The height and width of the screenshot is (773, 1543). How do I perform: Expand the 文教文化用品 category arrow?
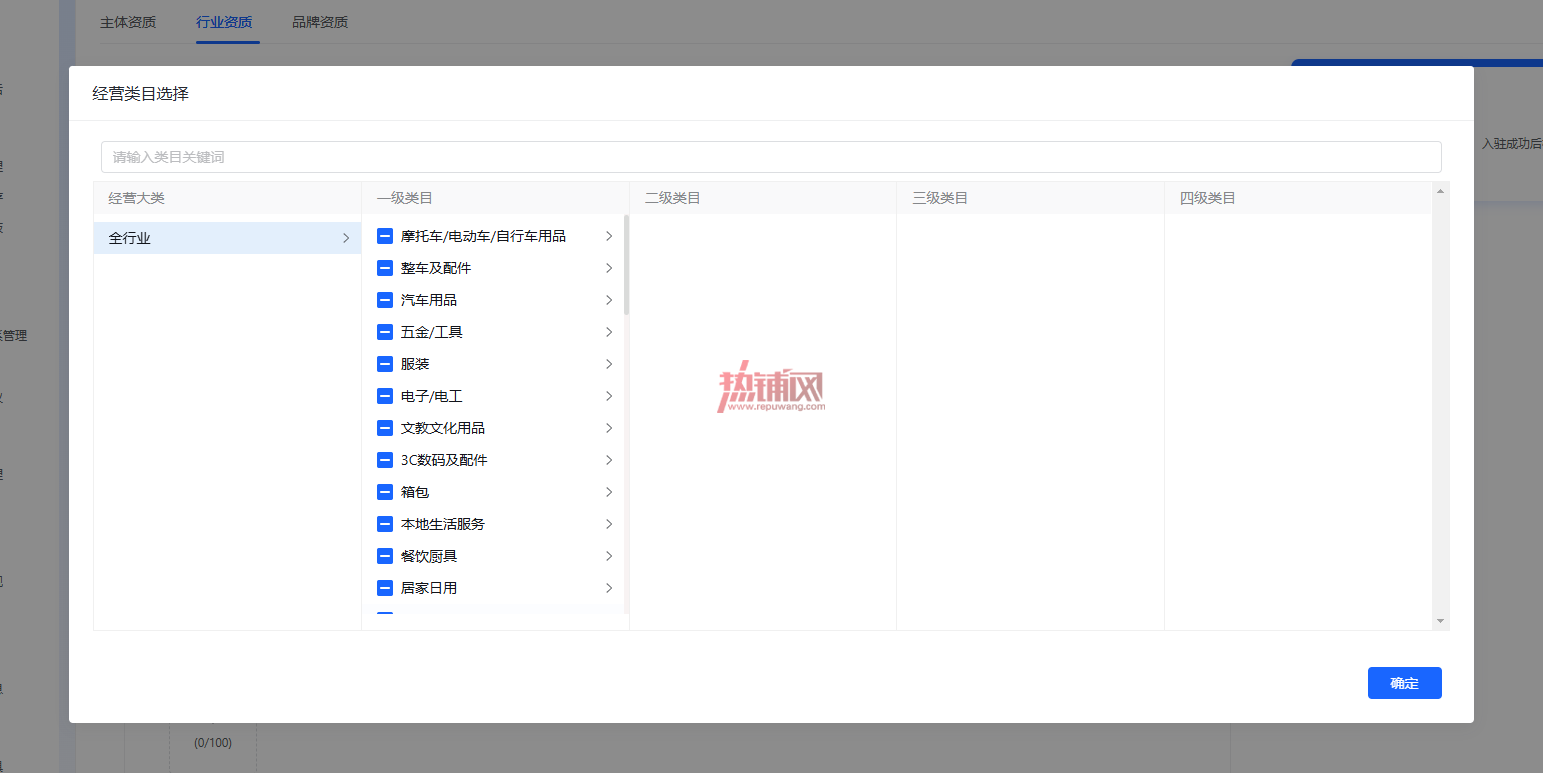[609, 428]
